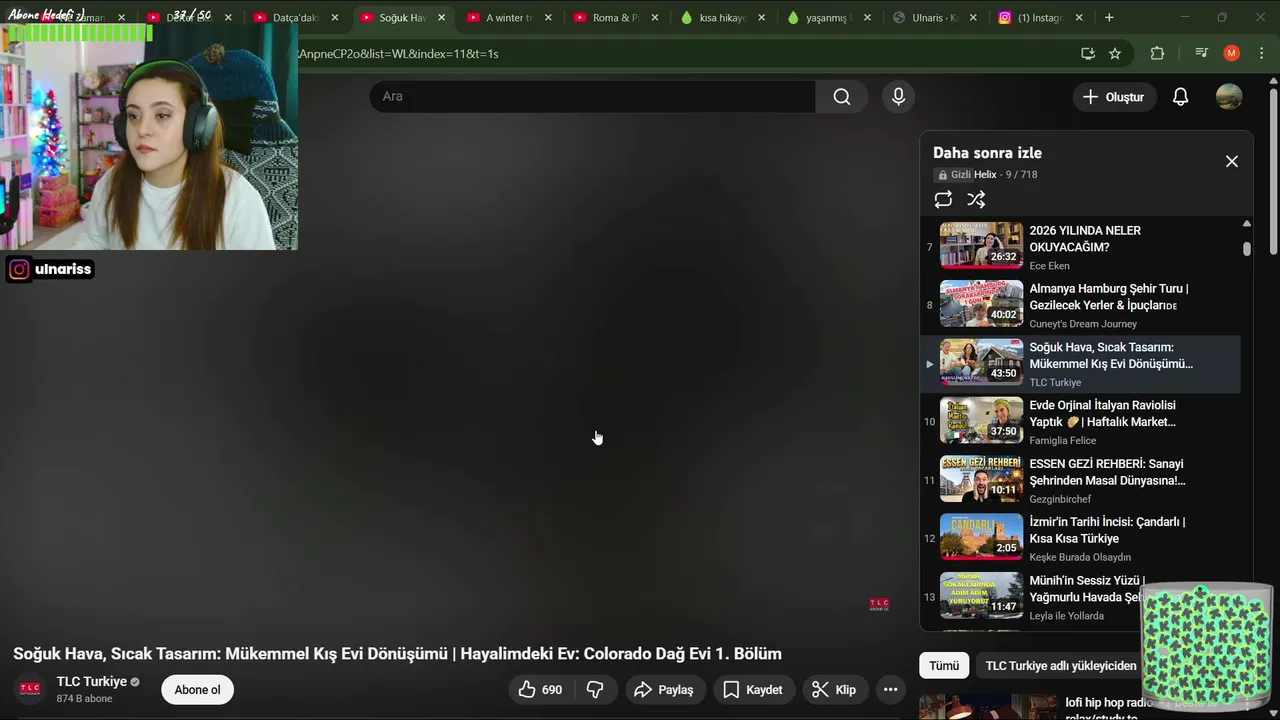The width and height of the screenshot is (1280, 720).
Task: Click the Keşke Burada Olsaydın channel name
Action: click(1080, 557)
